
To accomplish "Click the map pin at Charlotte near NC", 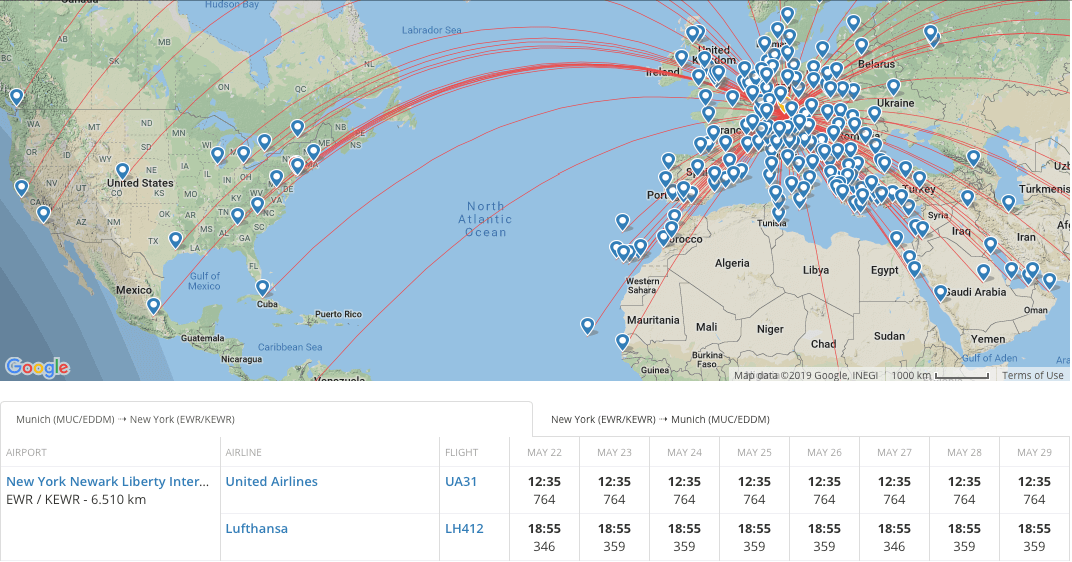I will pyautogui.click(x=258, y=204).
